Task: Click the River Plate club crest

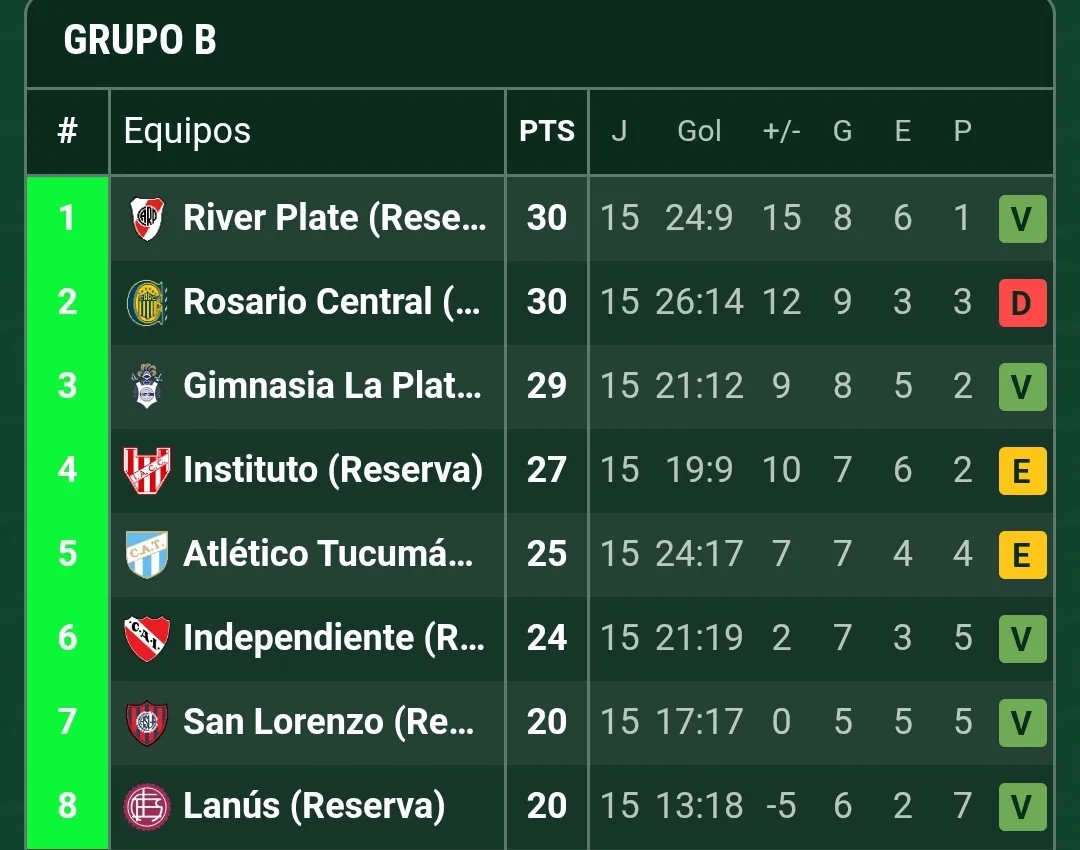Action: [148, 218]
